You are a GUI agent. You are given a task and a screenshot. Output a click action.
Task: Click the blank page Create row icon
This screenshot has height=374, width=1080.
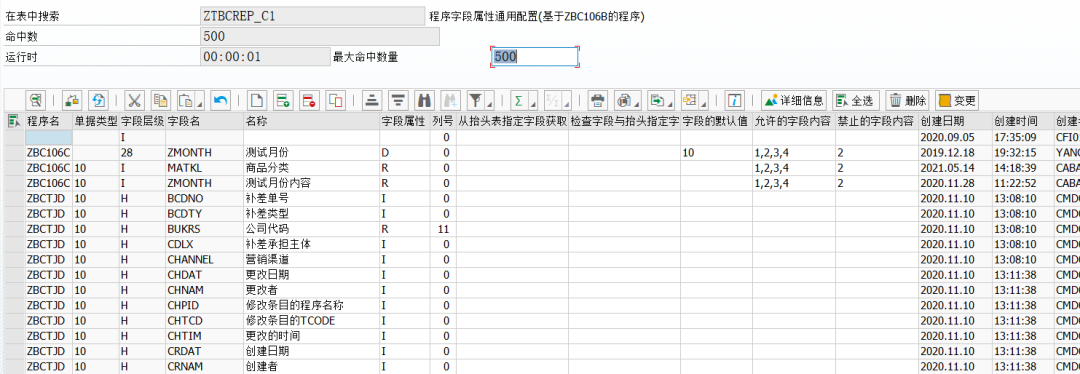[x=256, y=101]
